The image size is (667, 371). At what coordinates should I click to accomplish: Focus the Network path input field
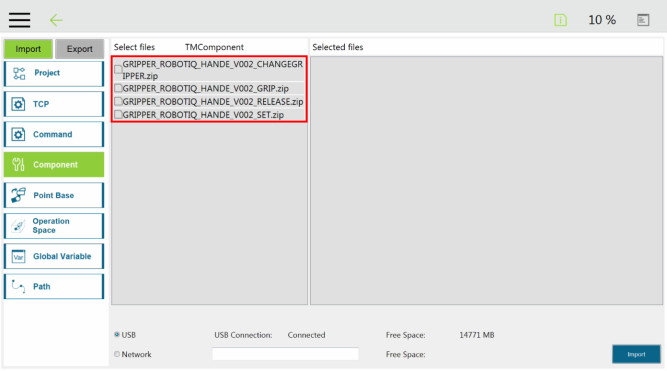point(285,354)
